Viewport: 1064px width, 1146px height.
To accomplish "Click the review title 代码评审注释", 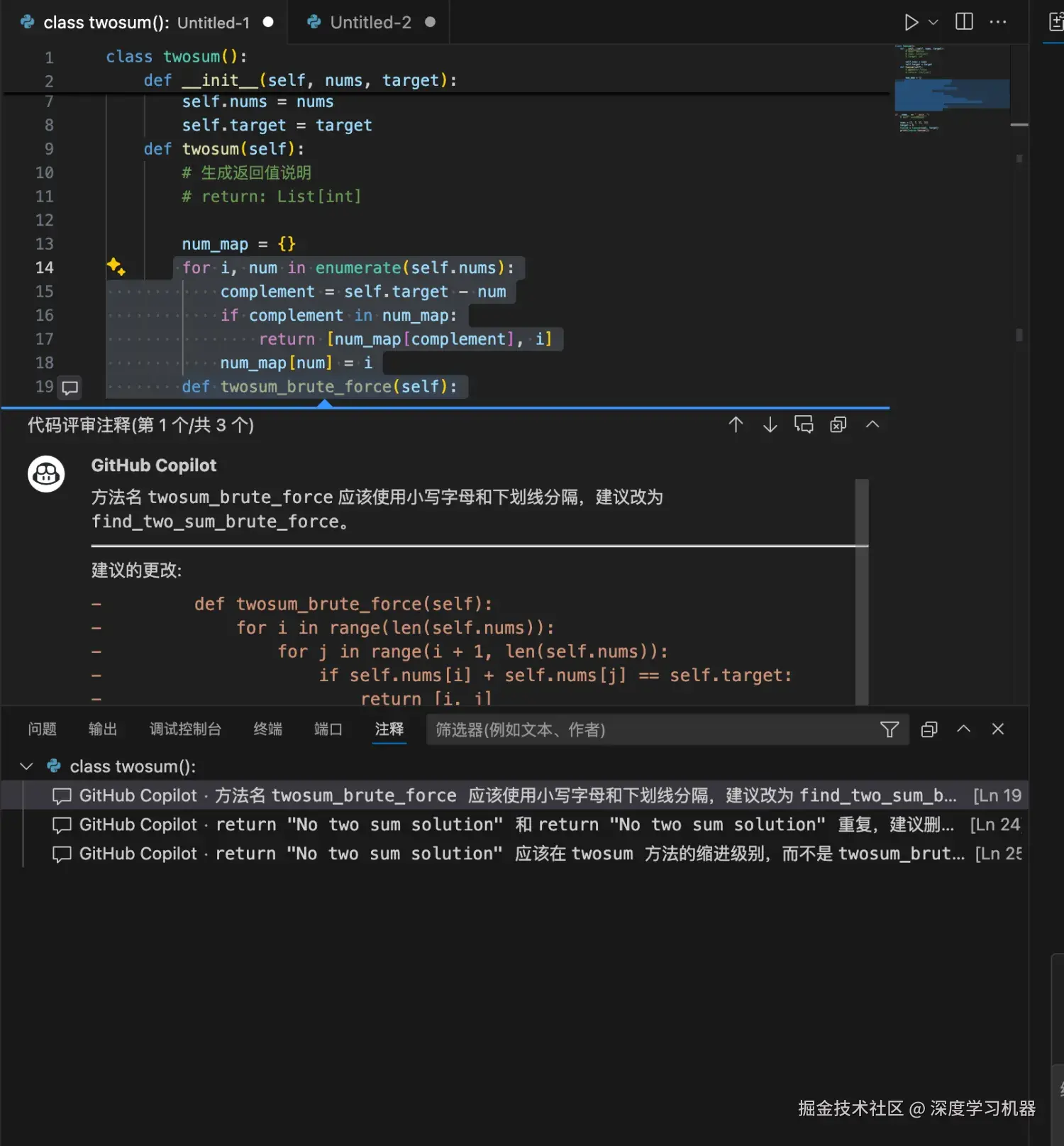I will [140, 425].
